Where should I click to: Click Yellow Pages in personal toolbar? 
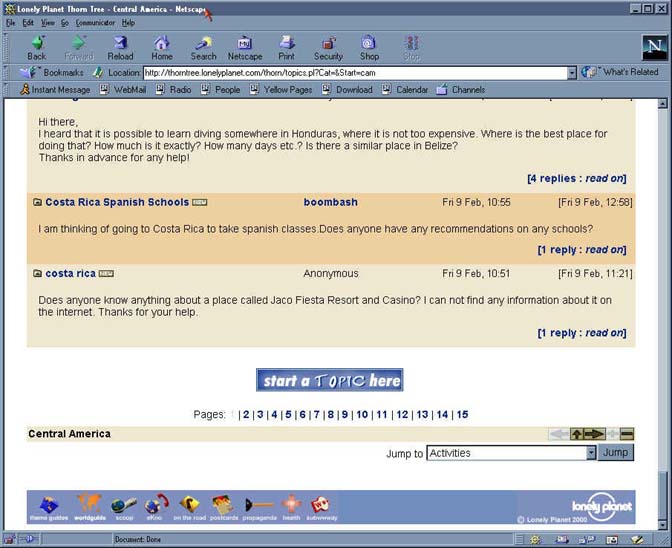[x=281, y=90]
